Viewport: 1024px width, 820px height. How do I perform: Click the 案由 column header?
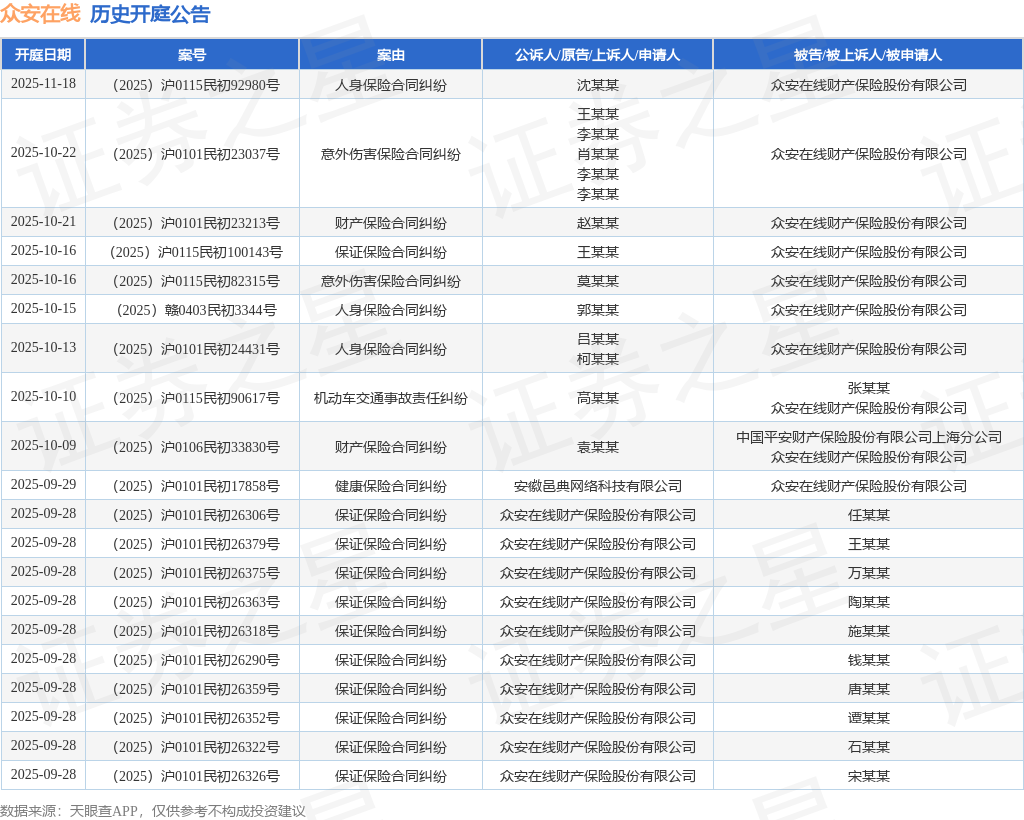click(391, 55)
